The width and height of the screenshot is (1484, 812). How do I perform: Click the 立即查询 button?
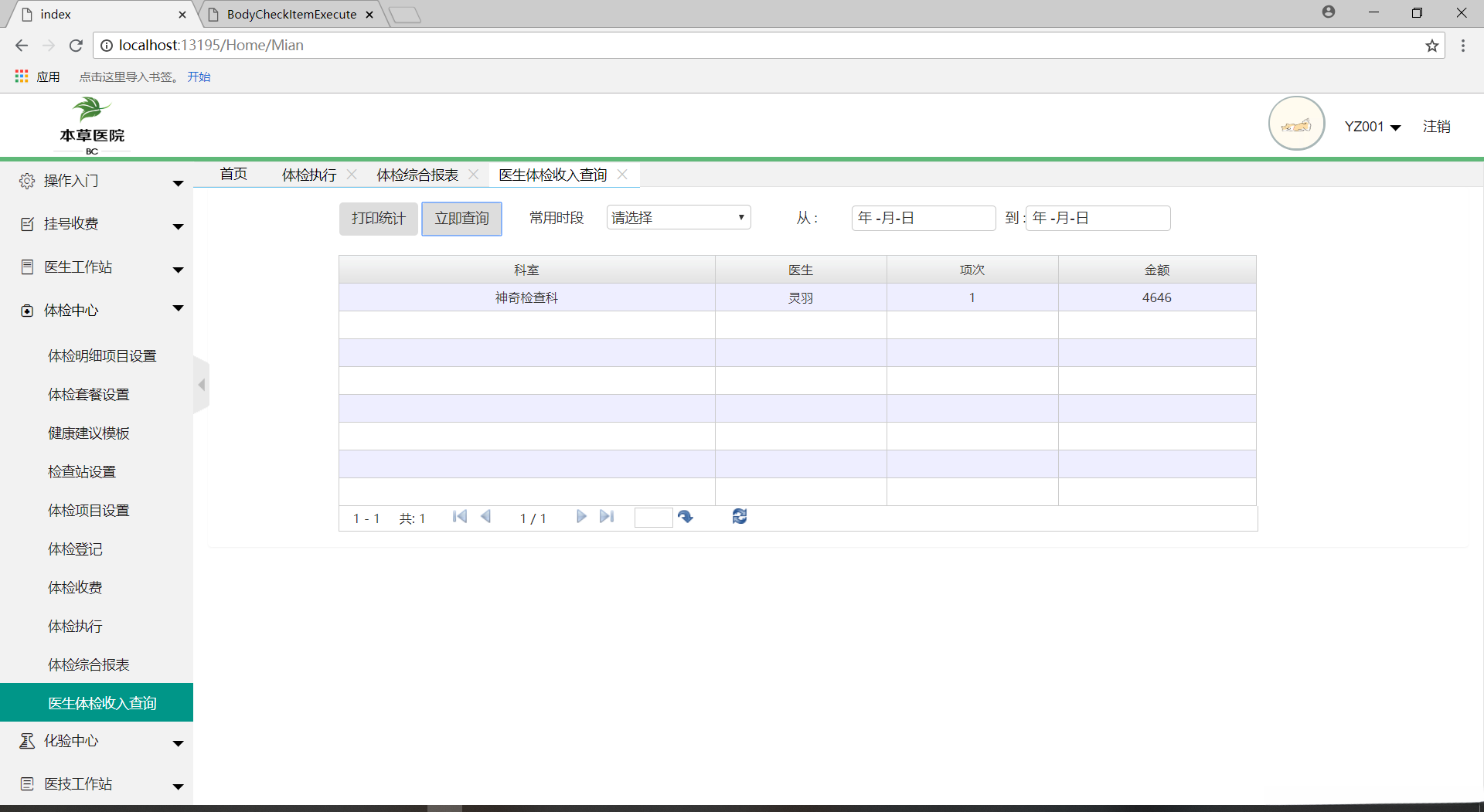461,219
